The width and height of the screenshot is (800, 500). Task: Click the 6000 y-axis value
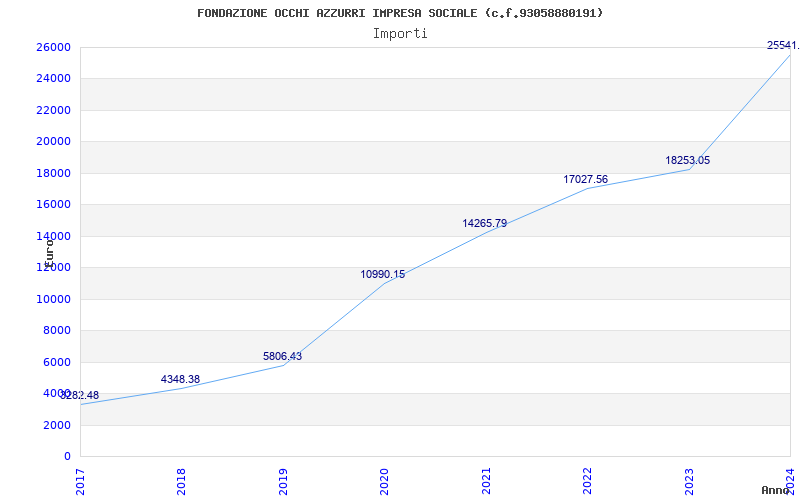tap(56, 362)
